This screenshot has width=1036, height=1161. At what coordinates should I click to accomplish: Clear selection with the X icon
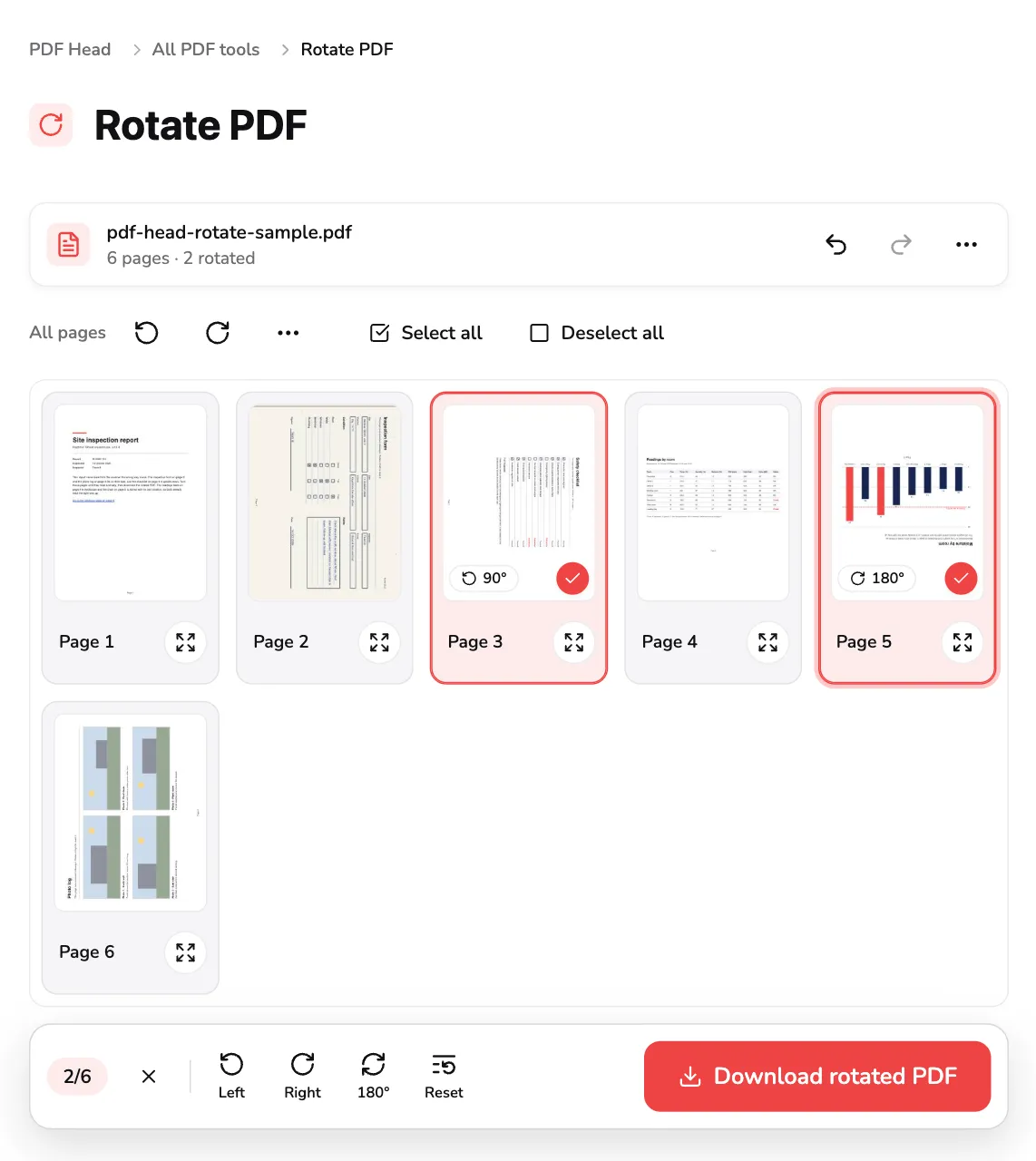tap(149, 1077)
